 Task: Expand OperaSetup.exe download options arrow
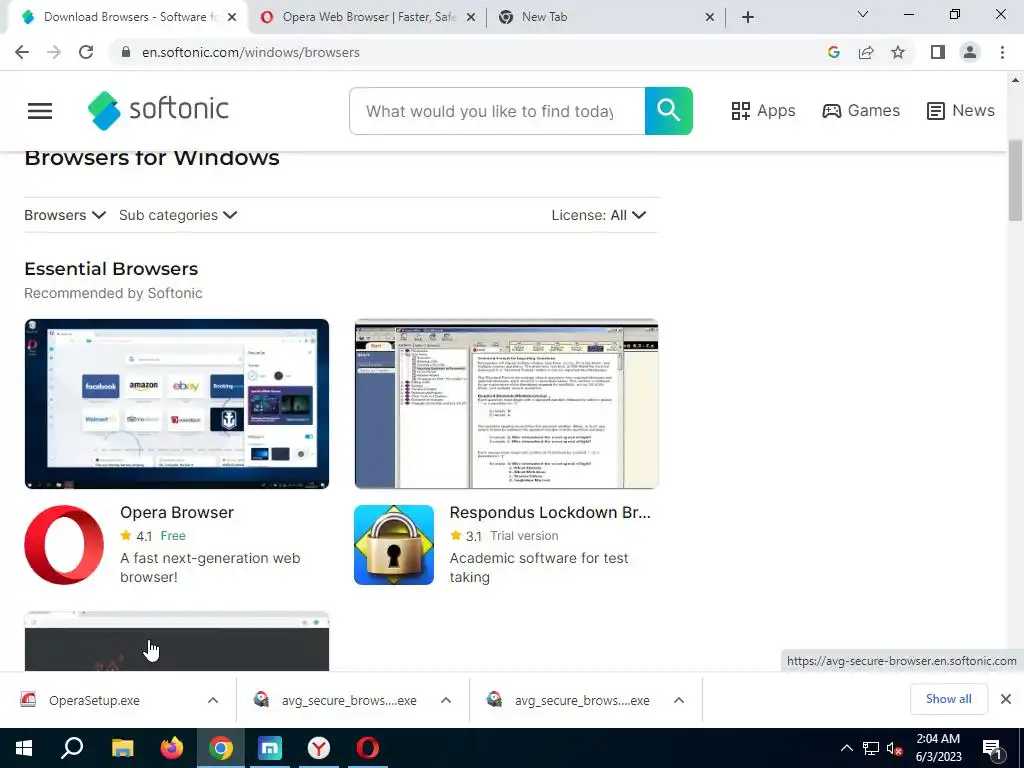pyautogui.click(x=213, y=700)
